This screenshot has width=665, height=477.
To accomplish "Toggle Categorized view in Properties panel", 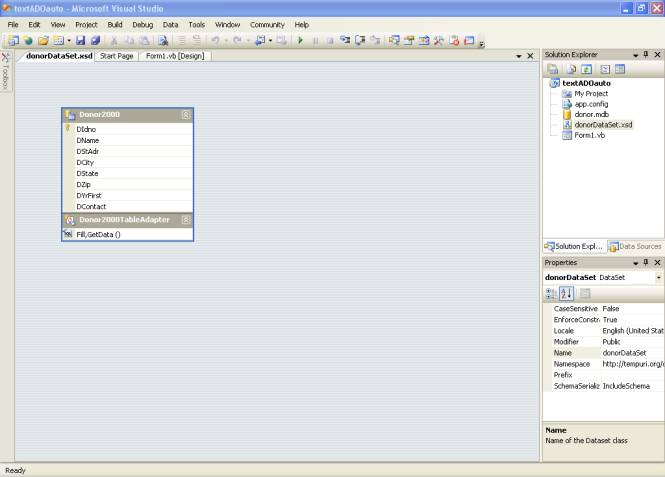I will (551, 293).
